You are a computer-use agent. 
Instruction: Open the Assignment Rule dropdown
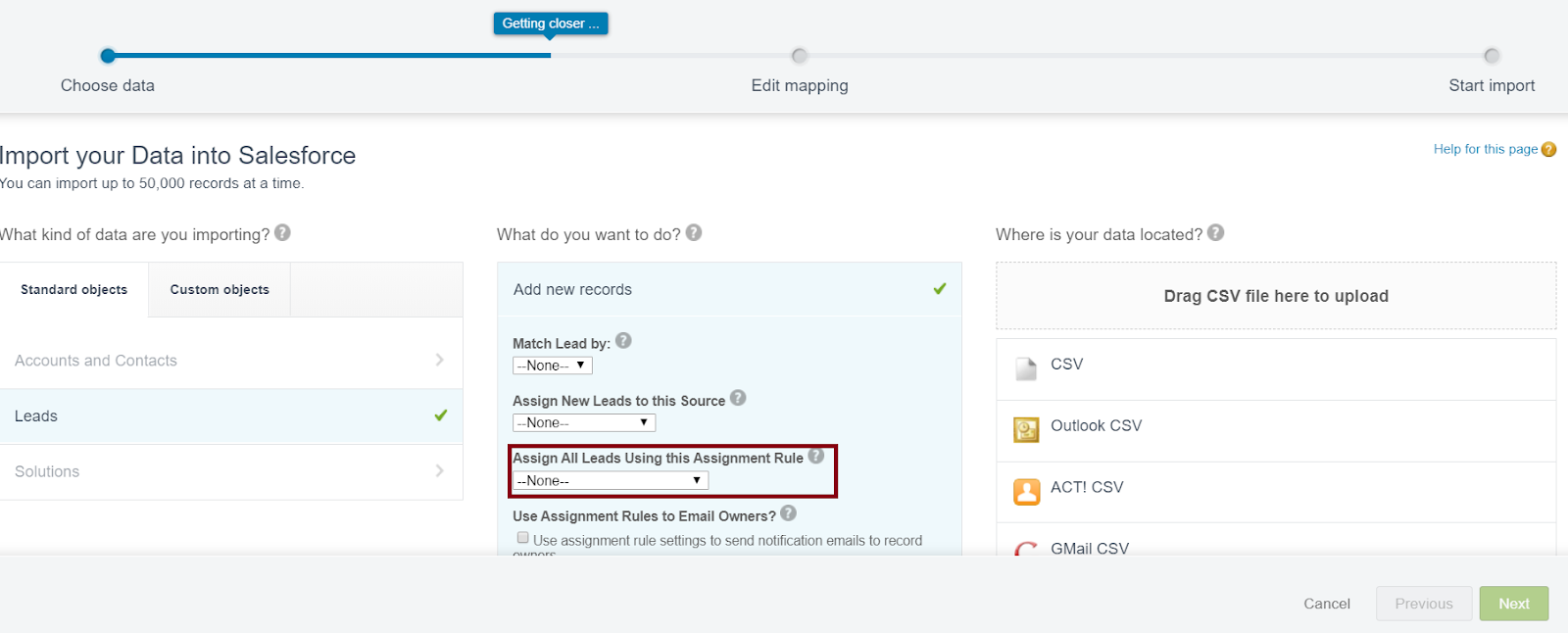coord(611,480)
